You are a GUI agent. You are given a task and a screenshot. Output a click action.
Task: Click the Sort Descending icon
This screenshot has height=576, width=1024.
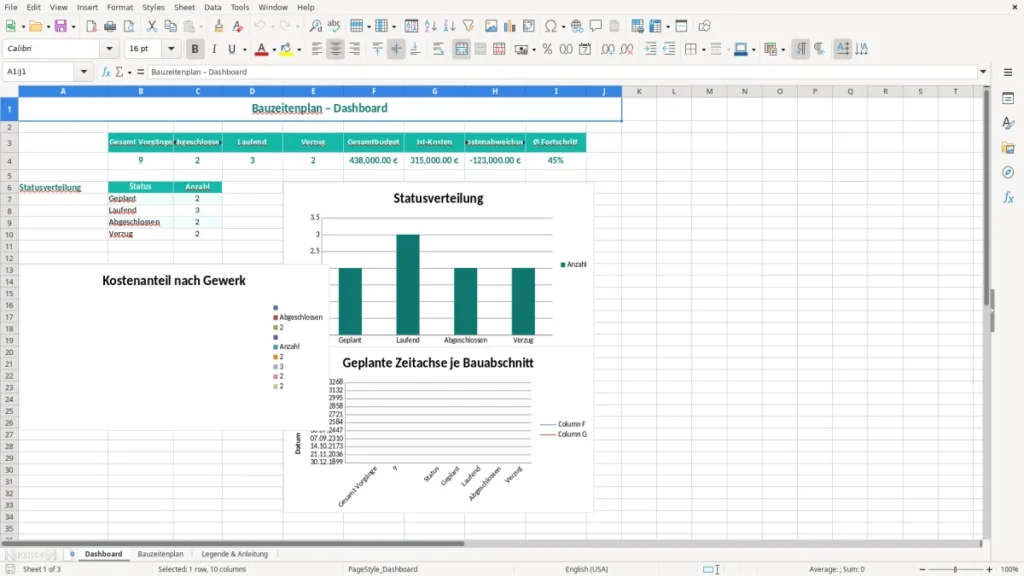449,26
